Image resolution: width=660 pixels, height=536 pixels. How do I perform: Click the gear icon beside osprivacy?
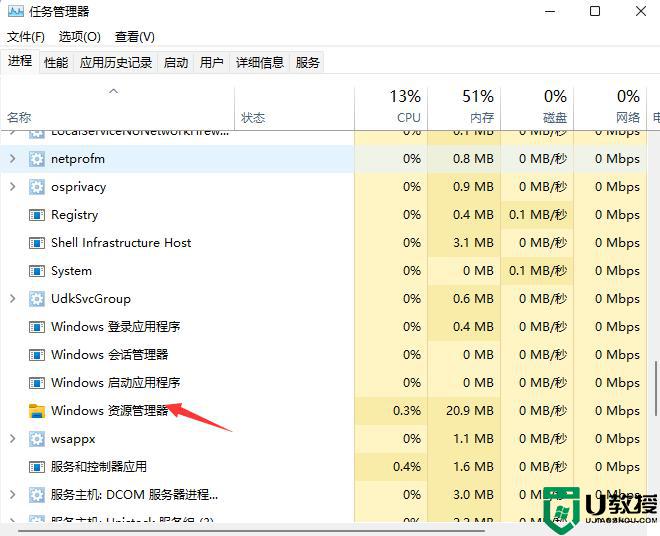(x=37, y=187)
